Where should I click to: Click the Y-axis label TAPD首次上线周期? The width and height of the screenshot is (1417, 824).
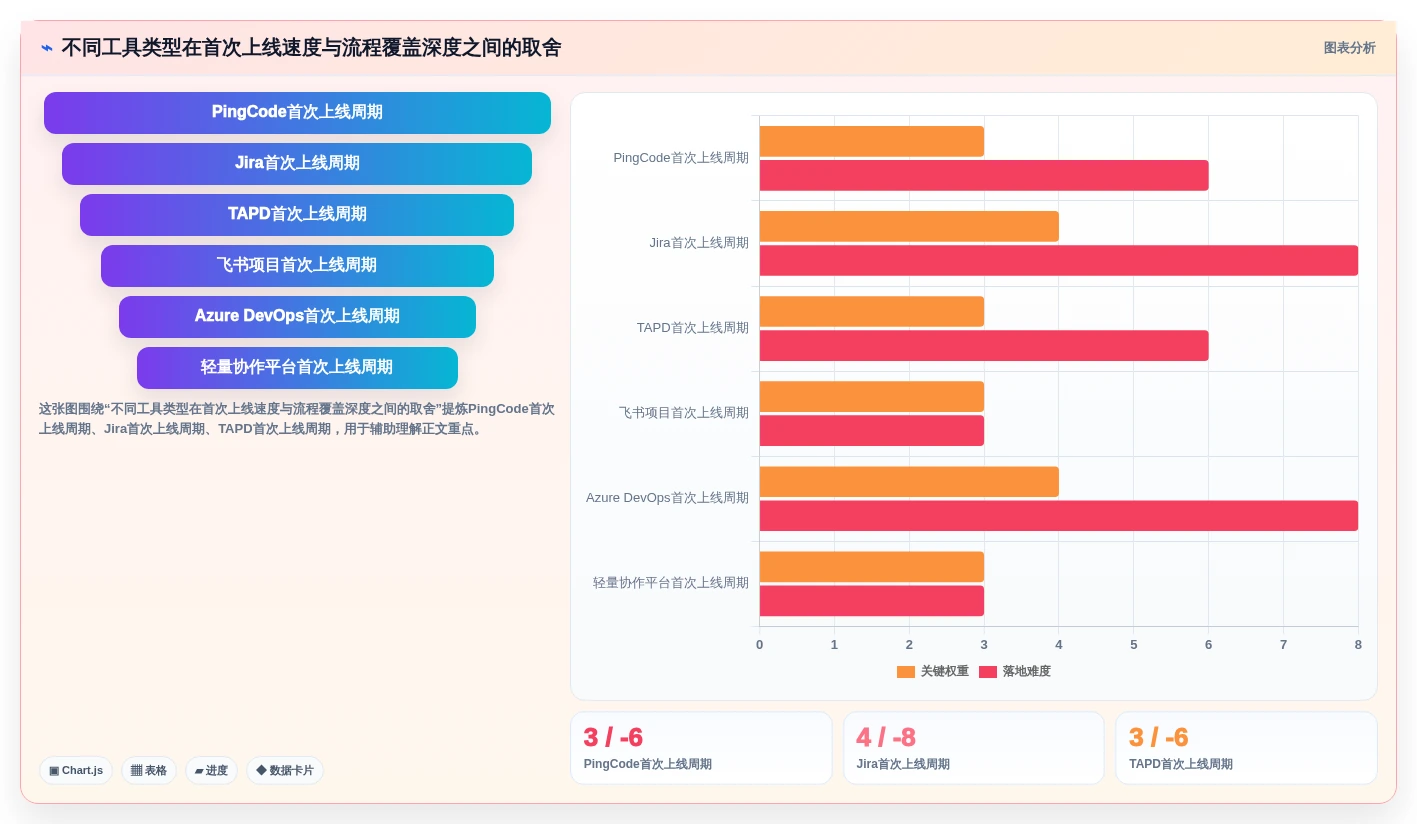pyautogui.click(x=693, y=328)
